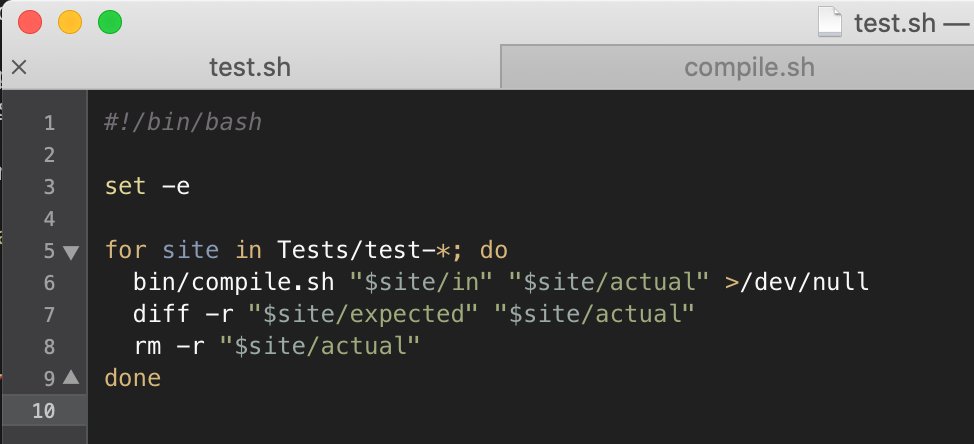Click line number 6 in the gutter
The width and height of the screenshot is (974, 444).
(49, 283)
